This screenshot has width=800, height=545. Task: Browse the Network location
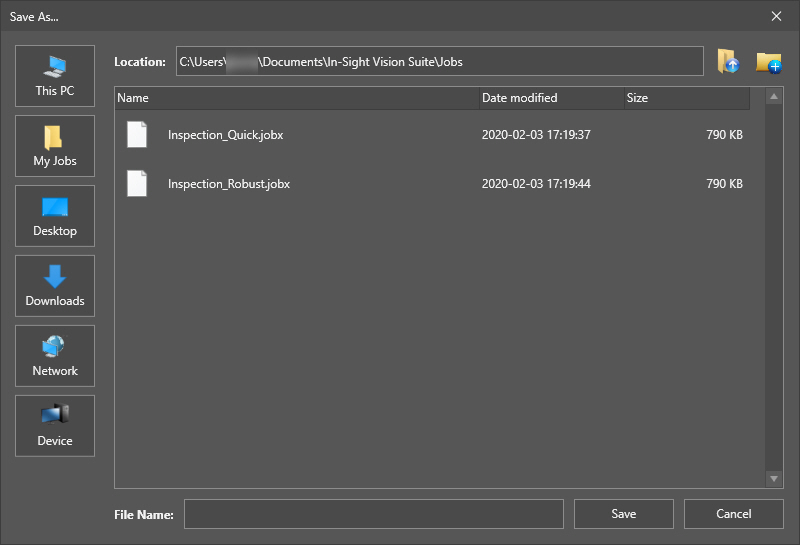(x=55, y=356)
